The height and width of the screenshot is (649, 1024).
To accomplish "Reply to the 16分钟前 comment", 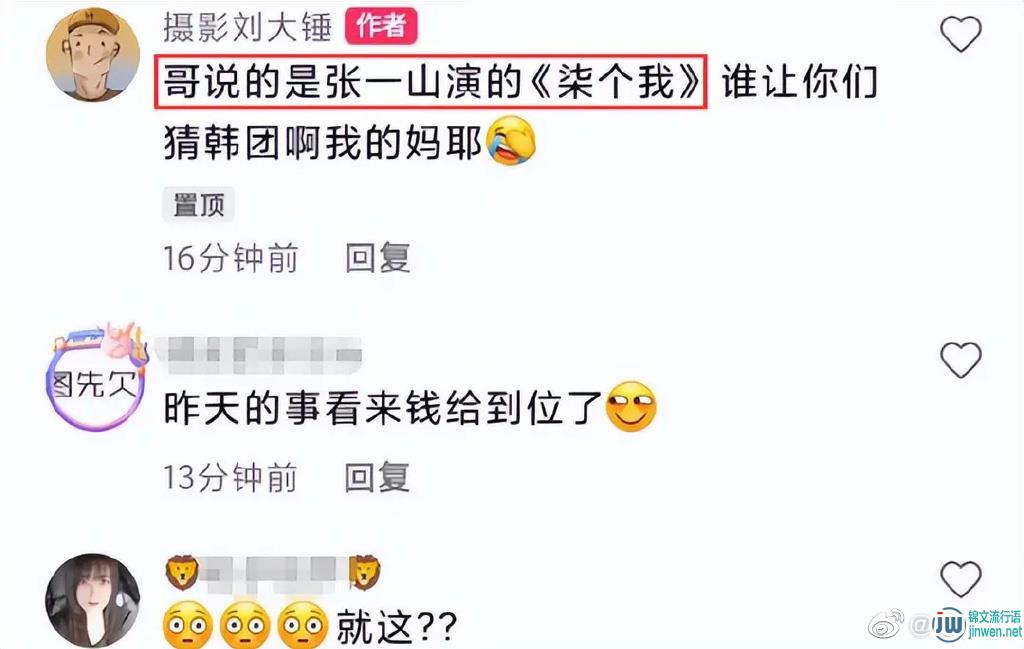I will pos(377,258).
